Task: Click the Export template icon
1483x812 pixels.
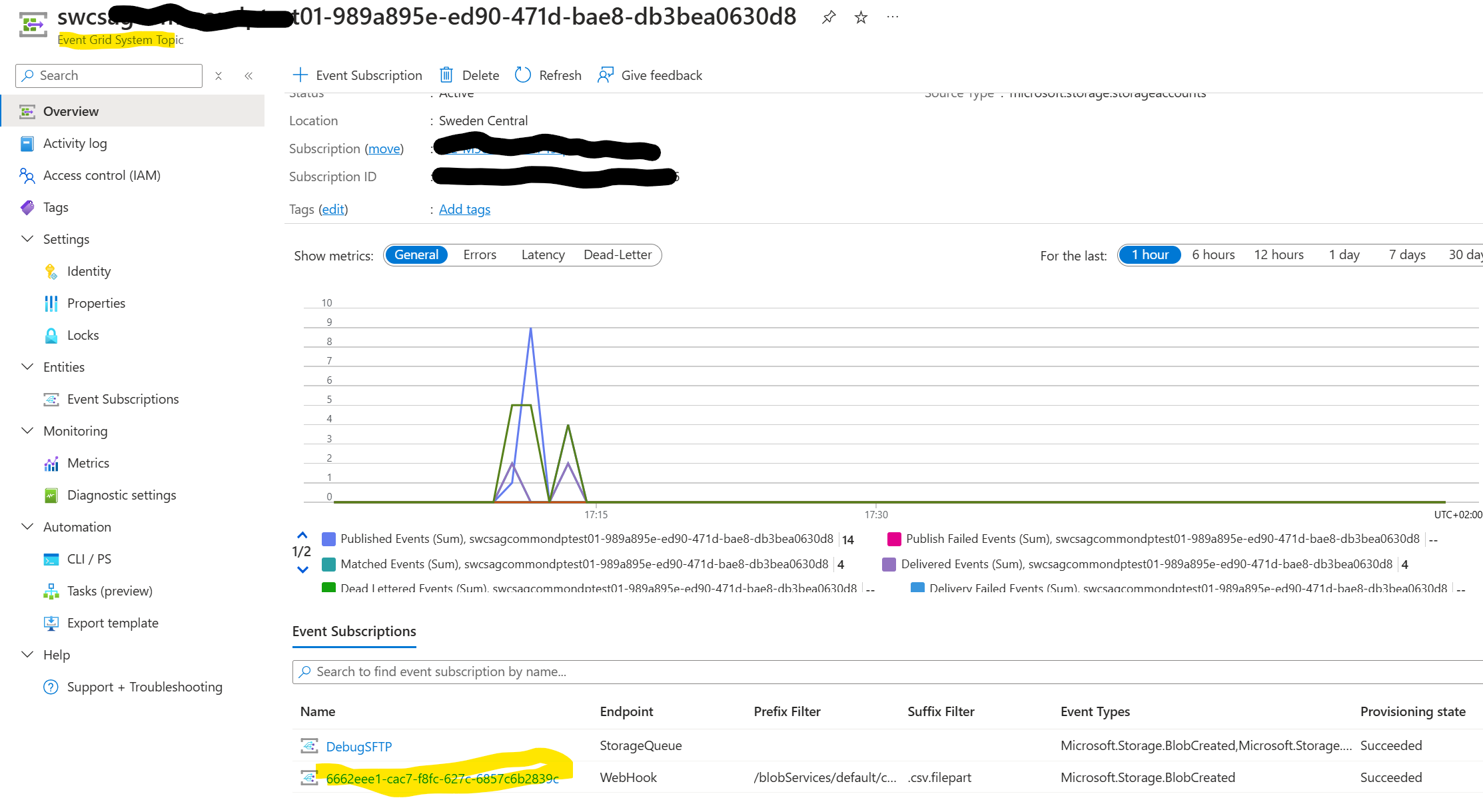Action: [x=51, y=623]
